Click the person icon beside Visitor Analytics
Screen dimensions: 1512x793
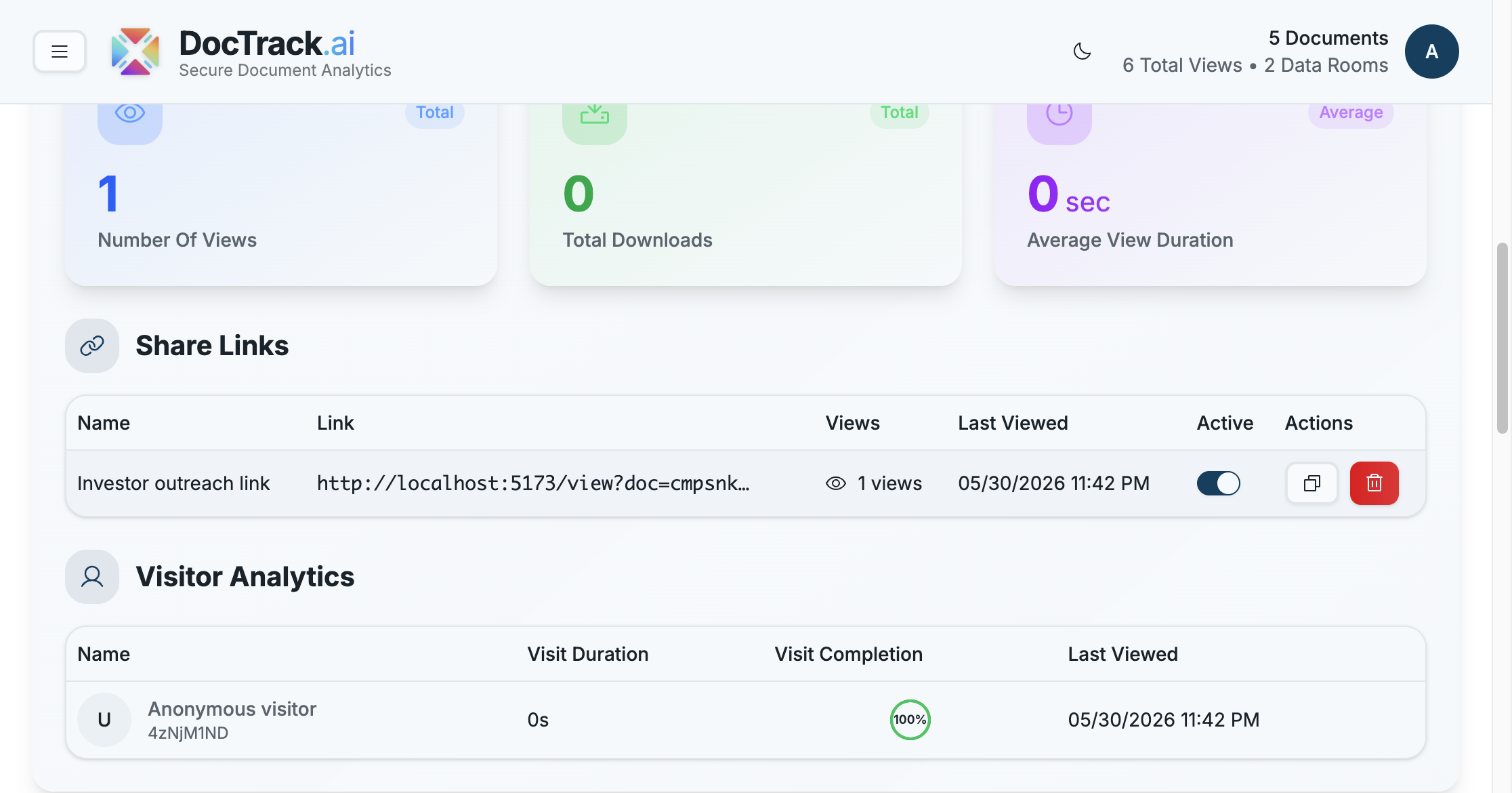click(92, 577)
